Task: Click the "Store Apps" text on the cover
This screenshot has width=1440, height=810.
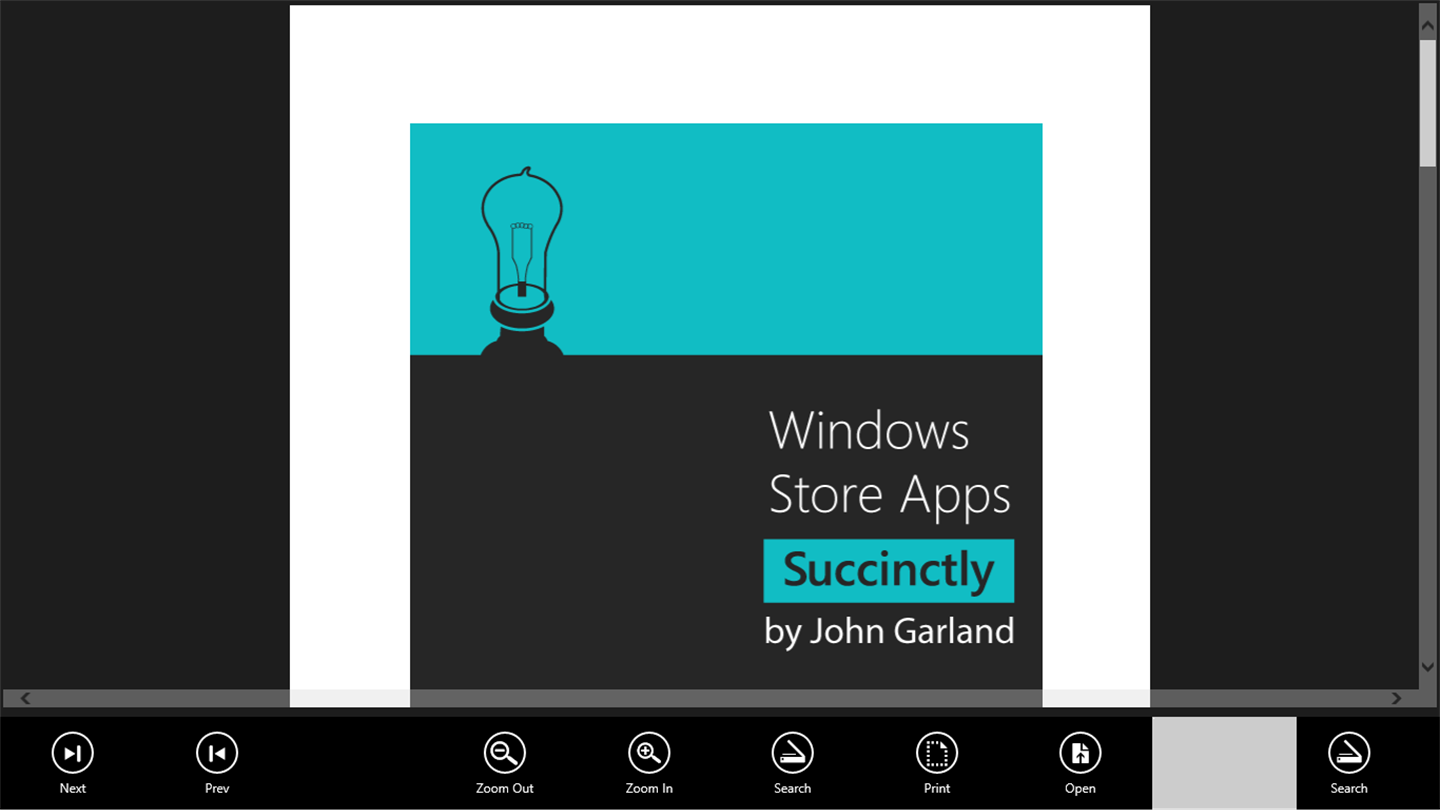Action: 889,496
